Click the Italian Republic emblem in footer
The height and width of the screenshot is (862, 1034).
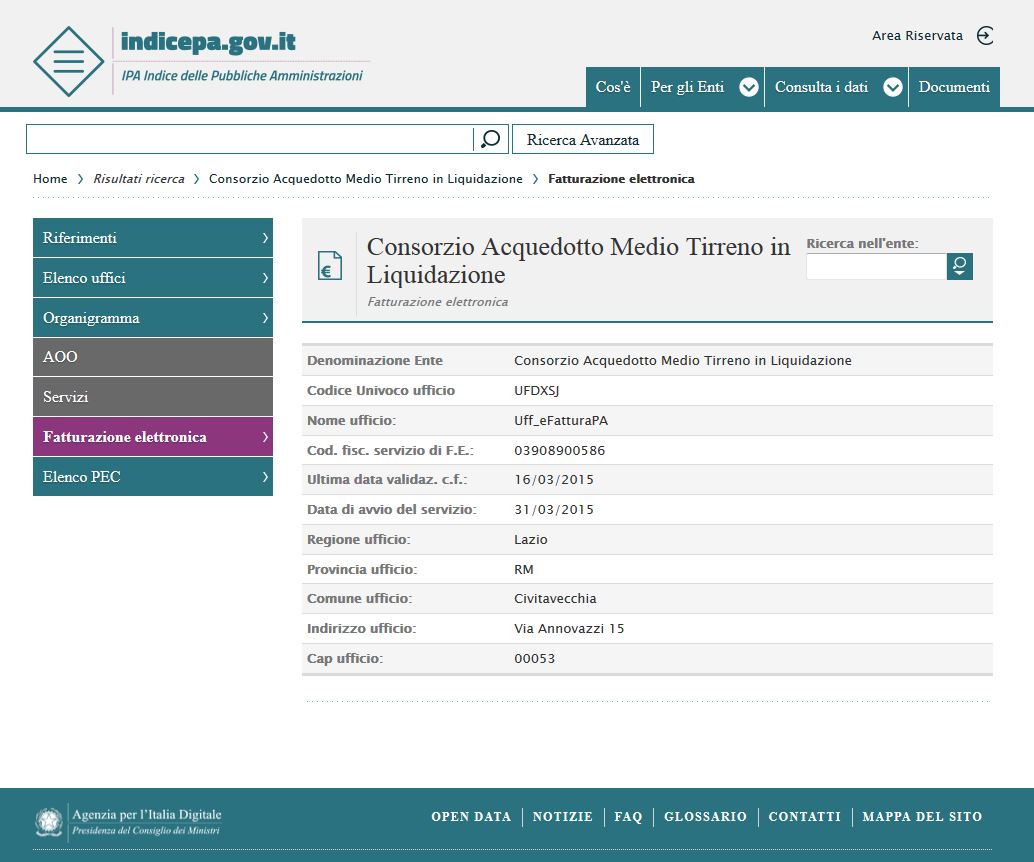click(x=48, y=822)
